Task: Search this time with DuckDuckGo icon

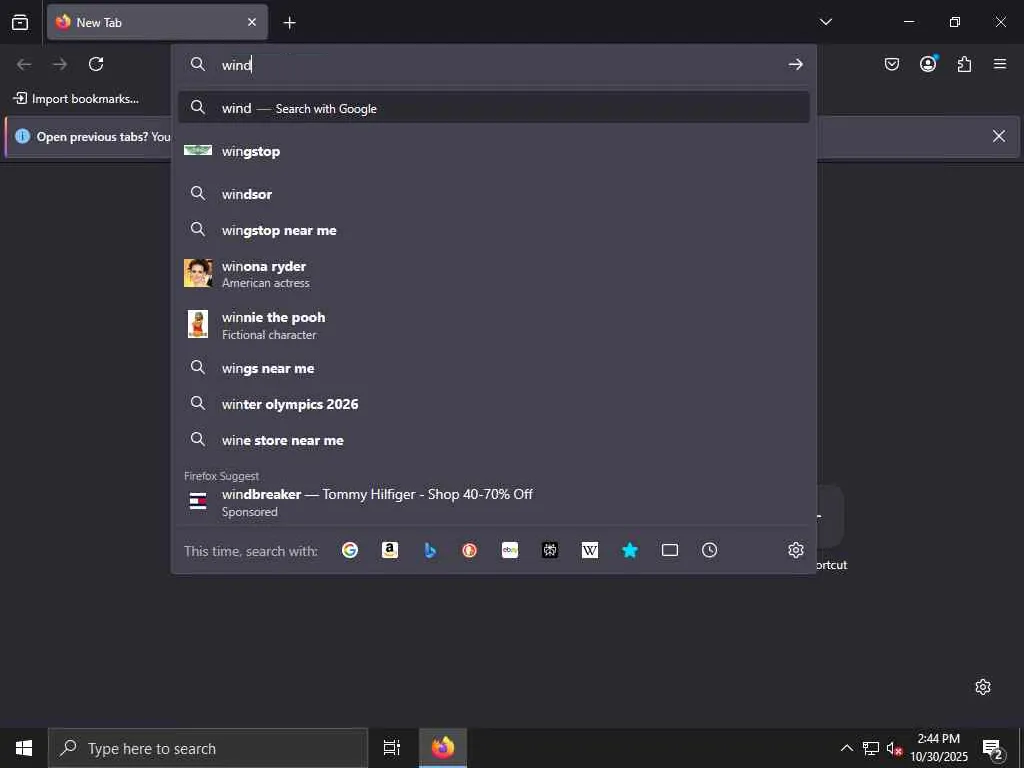Action: tap(470, 551)
